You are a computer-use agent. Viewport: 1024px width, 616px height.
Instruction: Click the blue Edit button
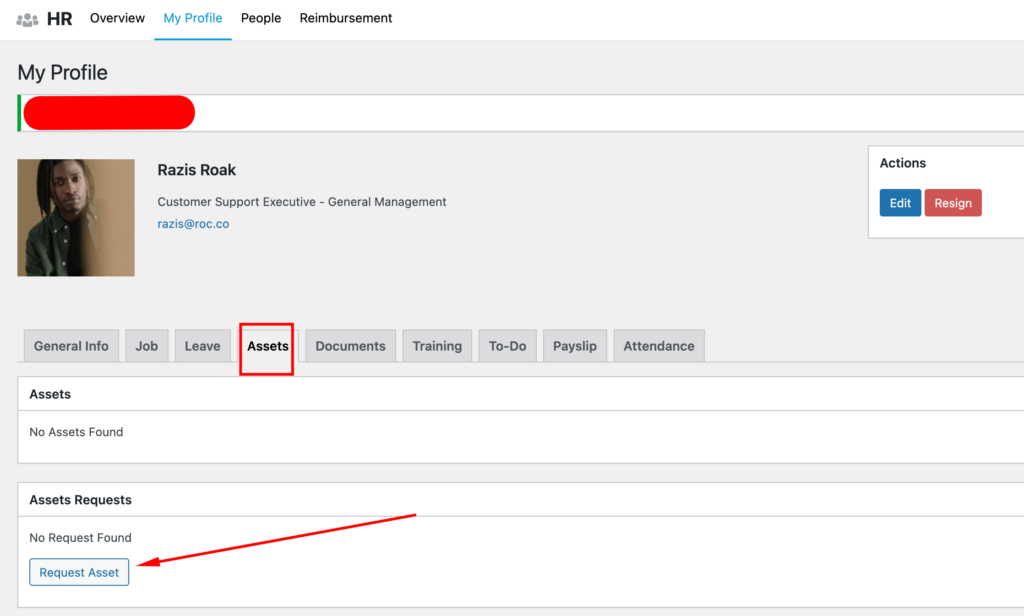coord(900,203)
